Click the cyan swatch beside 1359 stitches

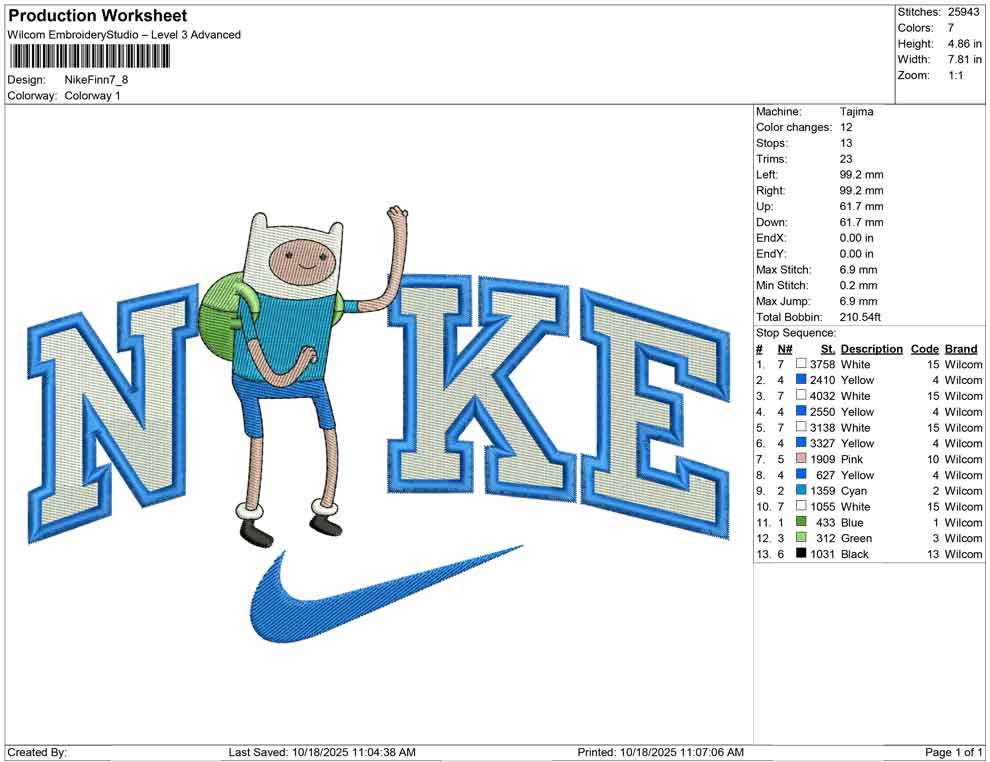point(801,490)
